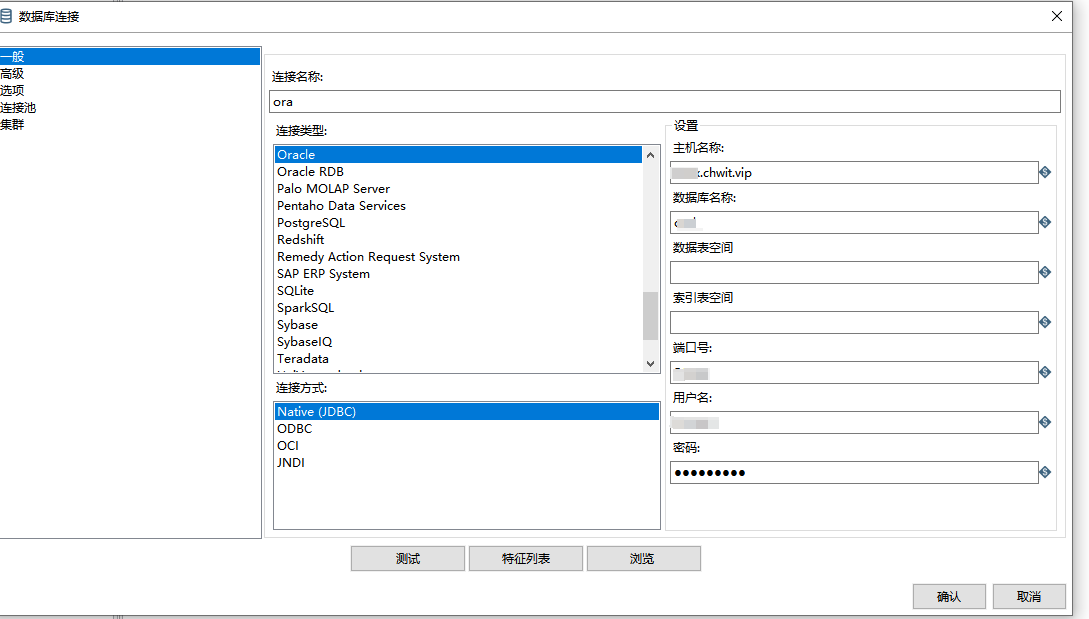Select JNDI access method
The image size is (1089, 619).
point(291,463)
